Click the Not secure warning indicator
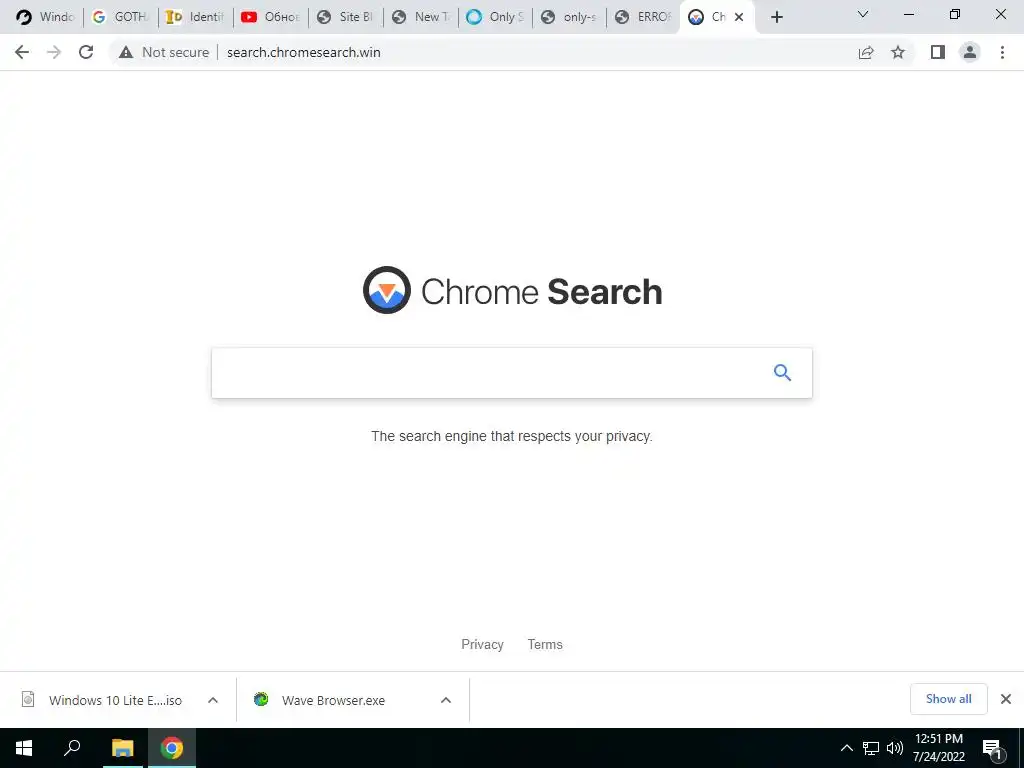The width and height of the screenshot is (1024, 768). pos(164,52)
